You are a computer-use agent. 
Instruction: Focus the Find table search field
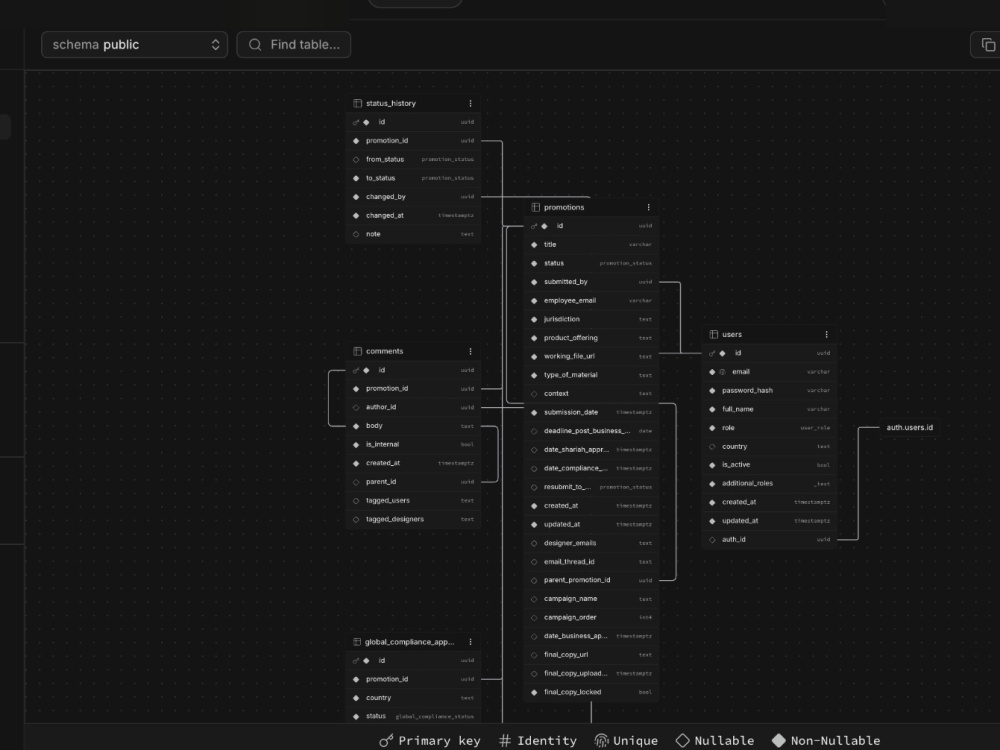tap(294, 45)
